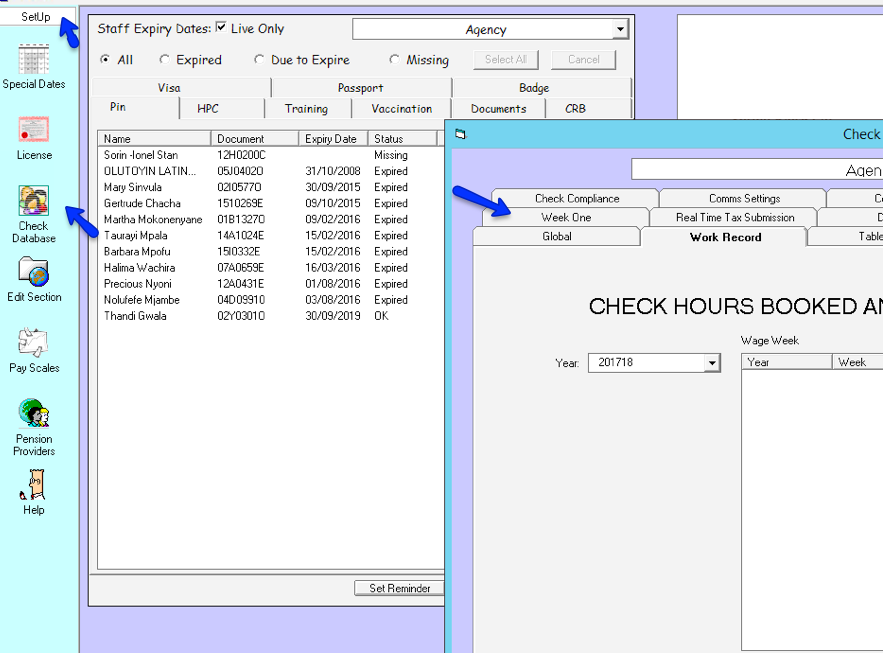Open the Check Database icon
This screenshot has width=883, height=653.
(x=34, y=201)
